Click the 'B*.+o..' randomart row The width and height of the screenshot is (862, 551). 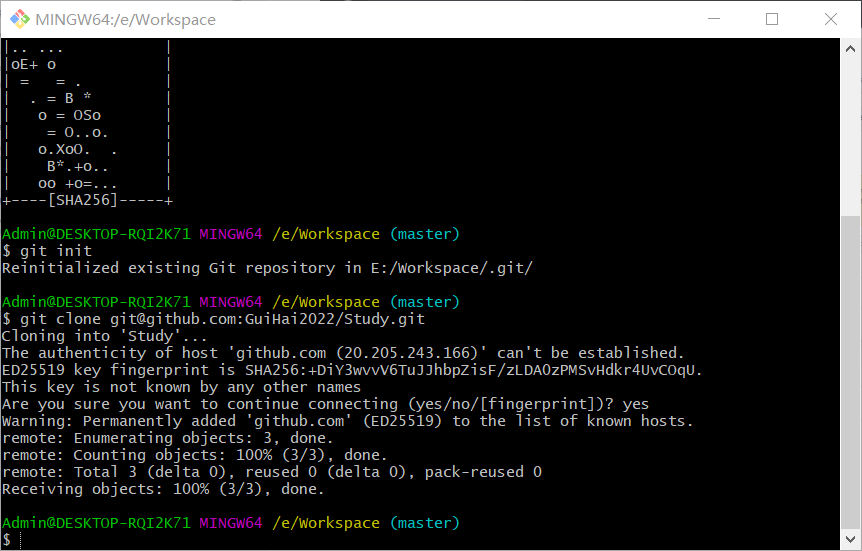(x=87, y=167)
